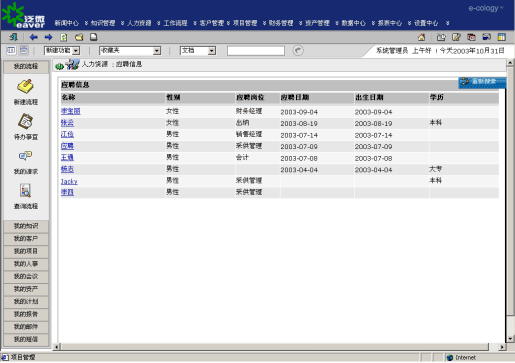
Task: Open applicant link in the last table row
Action: point(67,192)
